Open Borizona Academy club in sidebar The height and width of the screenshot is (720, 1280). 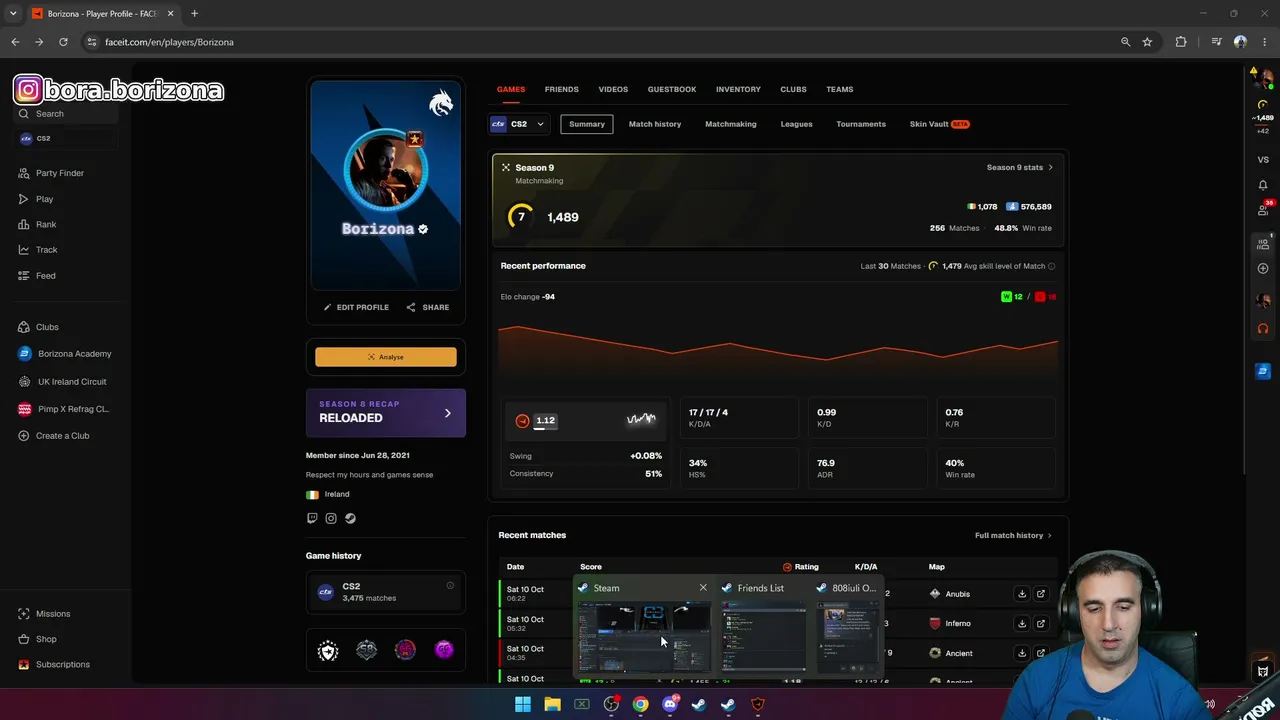coord(65,354)
